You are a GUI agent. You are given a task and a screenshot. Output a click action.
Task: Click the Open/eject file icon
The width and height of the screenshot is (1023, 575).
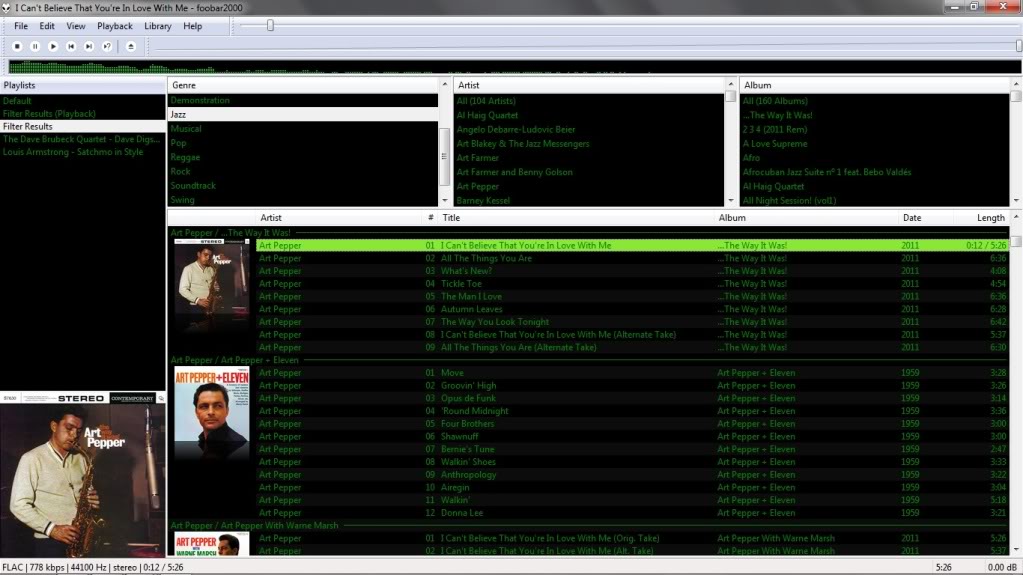pos(130,46)
